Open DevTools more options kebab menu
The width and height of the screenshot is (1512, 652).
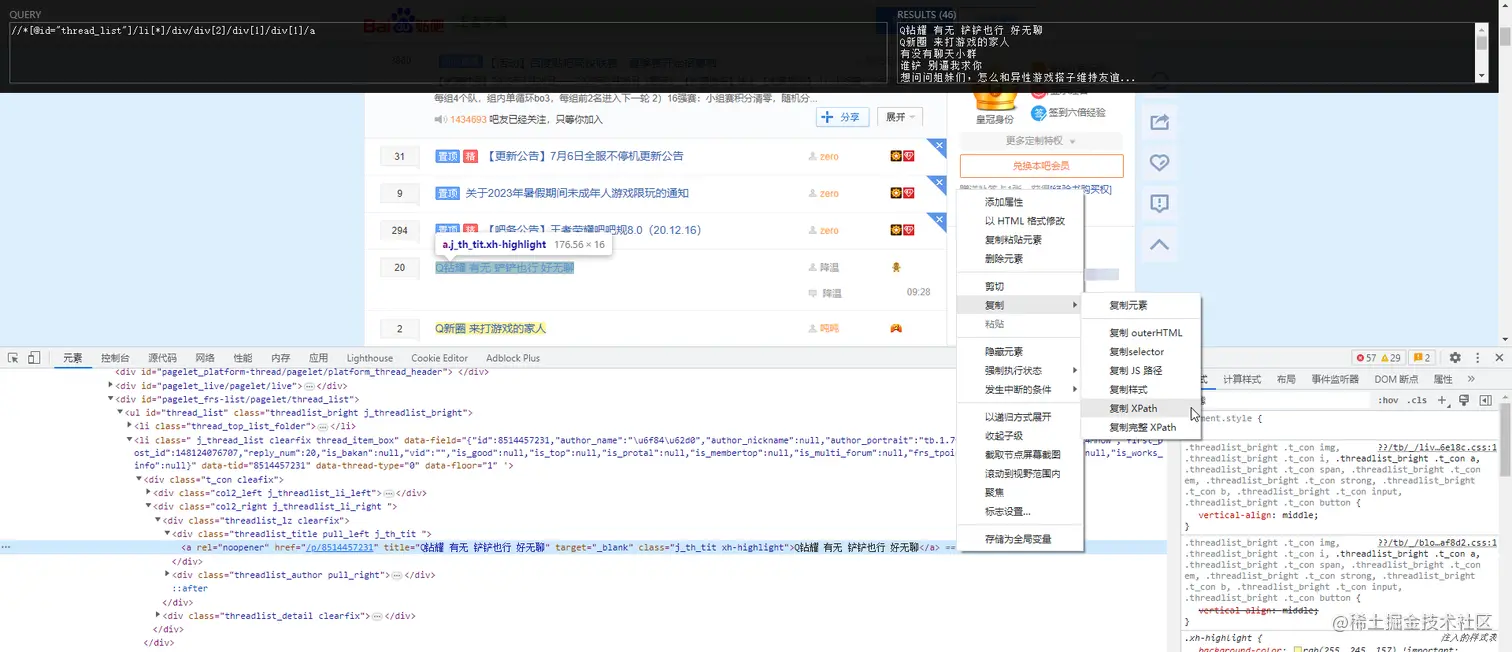1477,358
